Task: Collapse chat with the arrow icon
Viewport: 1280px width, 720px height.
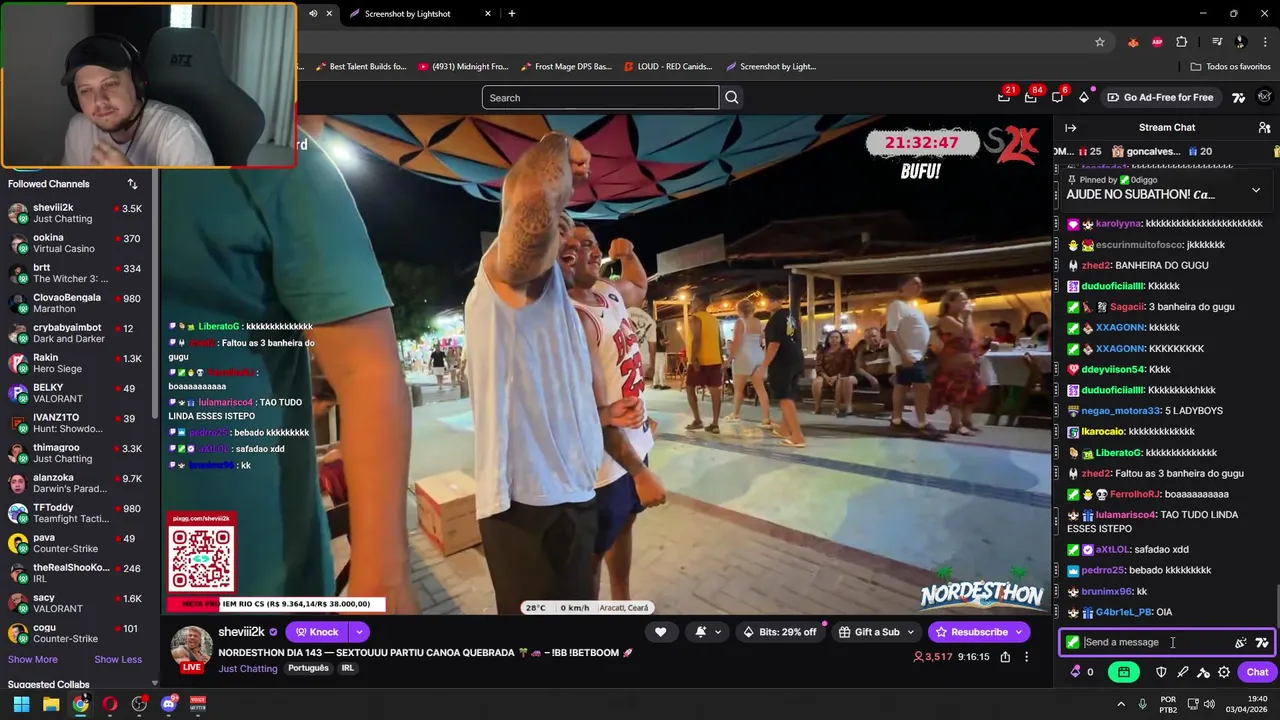Action: 1070,127
